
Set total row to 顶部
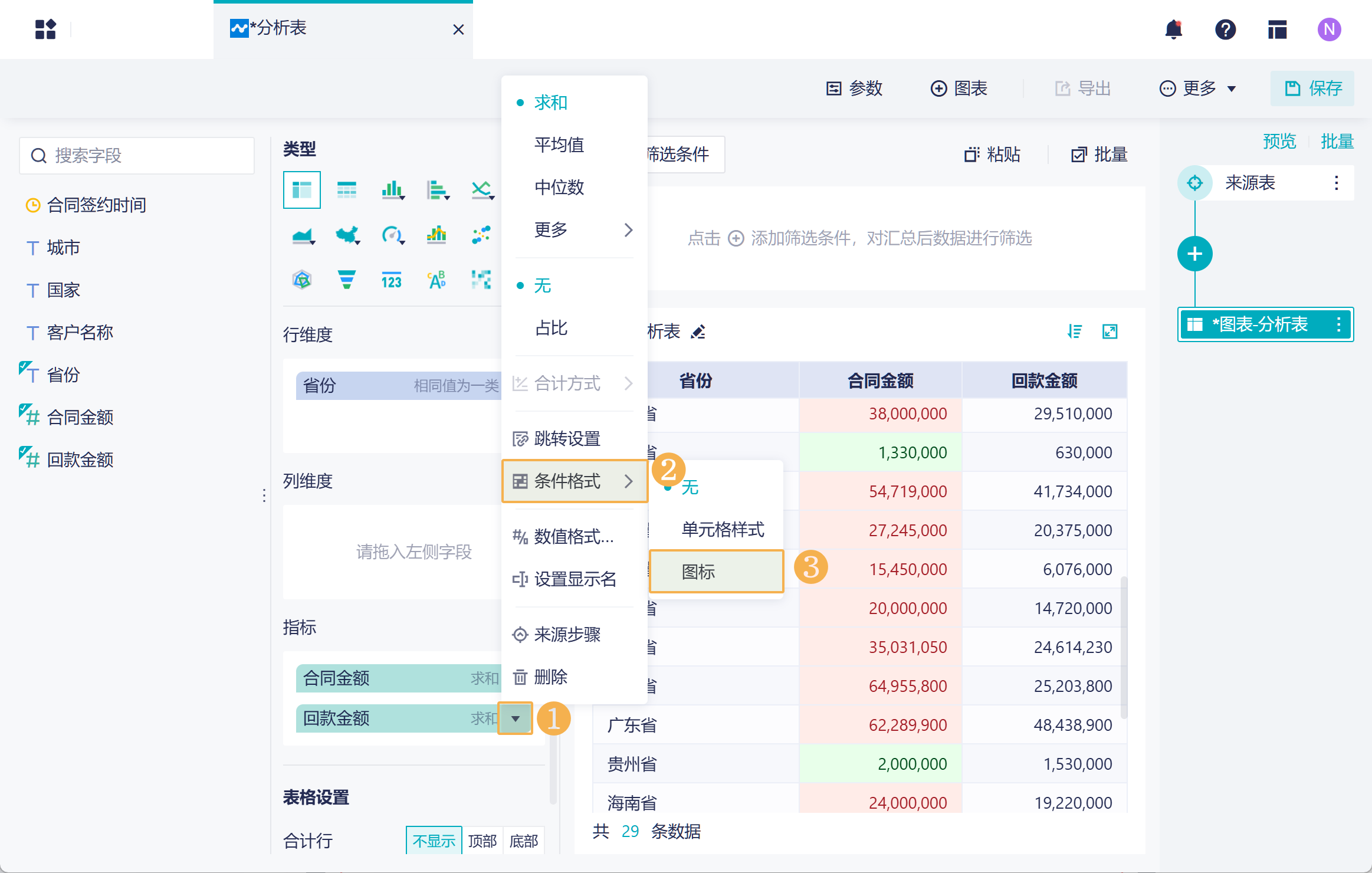coord(482,841)
